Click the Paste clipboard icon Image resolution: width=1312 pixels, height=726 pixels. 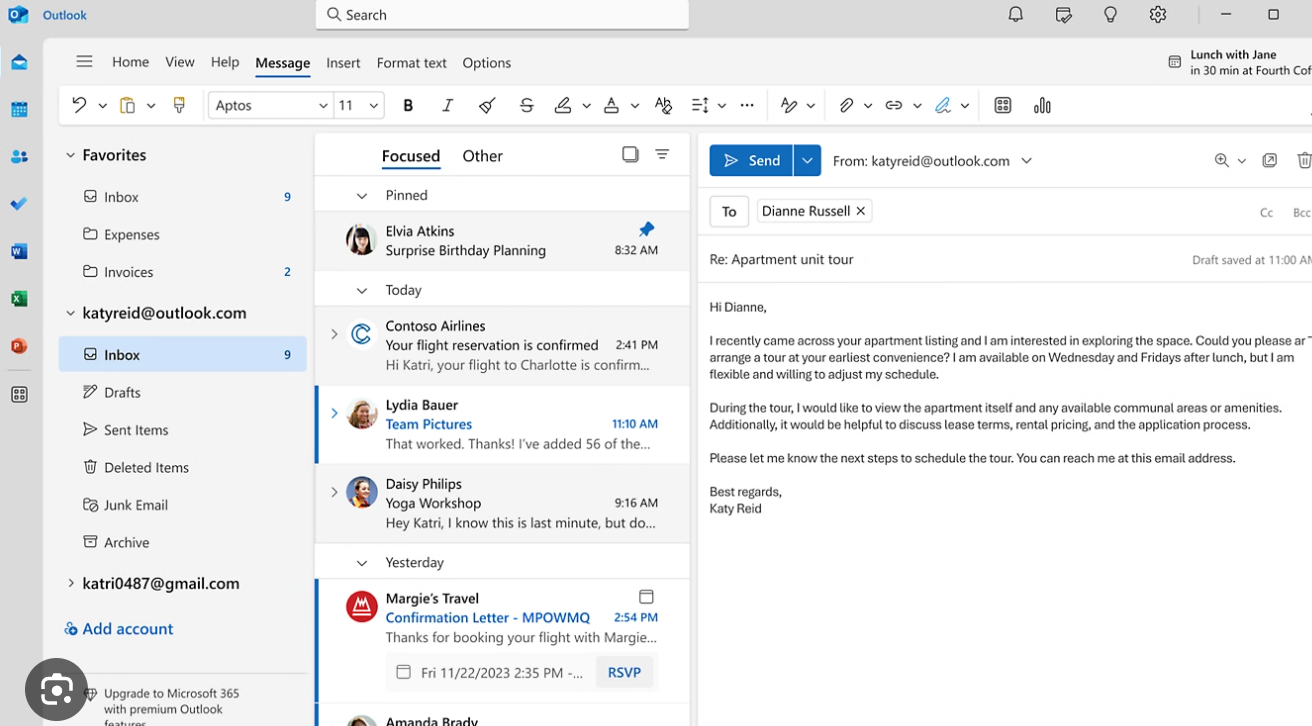click(127, 105)
